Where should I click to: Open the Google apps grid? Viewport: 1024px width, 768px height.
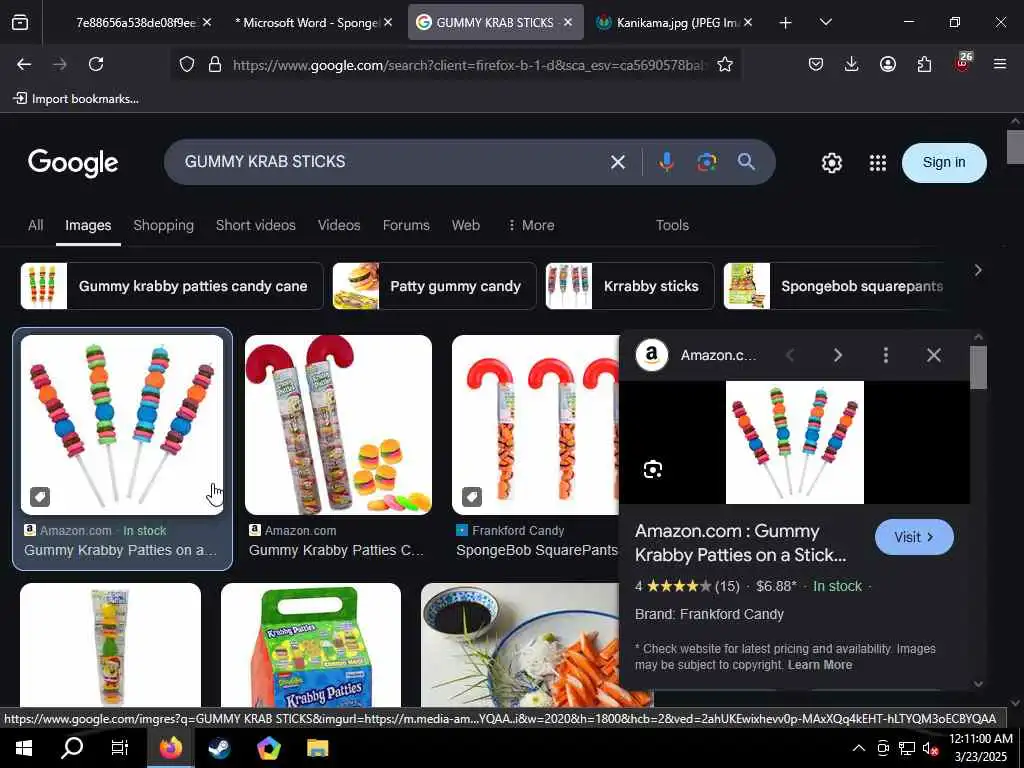pos(878,163)
